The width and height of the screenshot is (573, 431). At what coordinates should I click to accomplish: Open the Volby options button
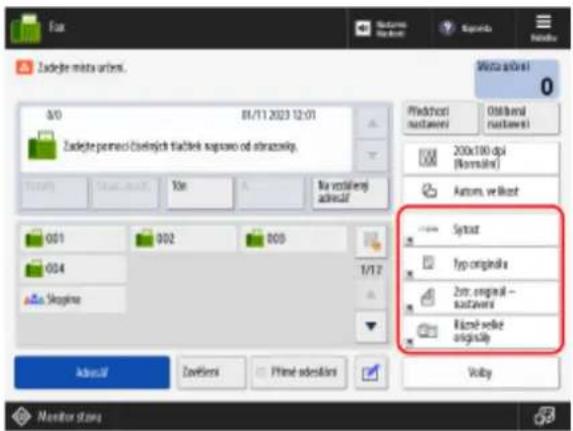pyautogui.click(x=481, y=373)
